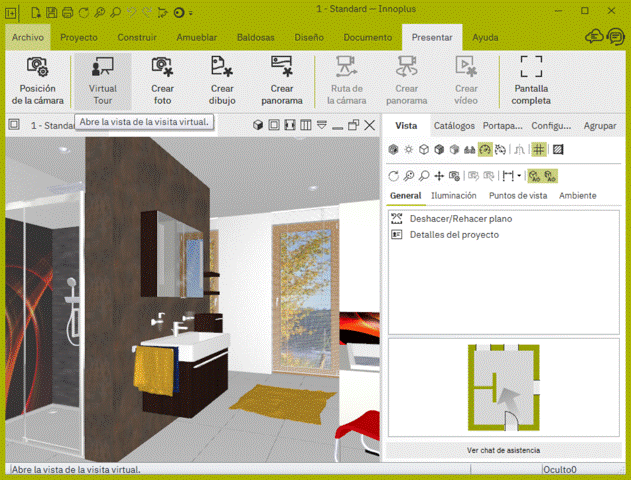The width and height of the screenshot is (631, 480).
Task: Toggle the highlighted speedometer view mode
Action: click(x=485, y=150)
